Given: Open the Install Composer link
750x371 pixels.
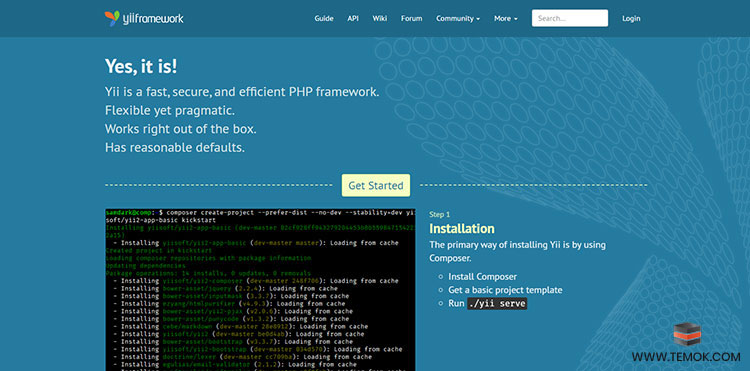Looking at the screenshot, I should pyautogui.click(x=482, y=276).
